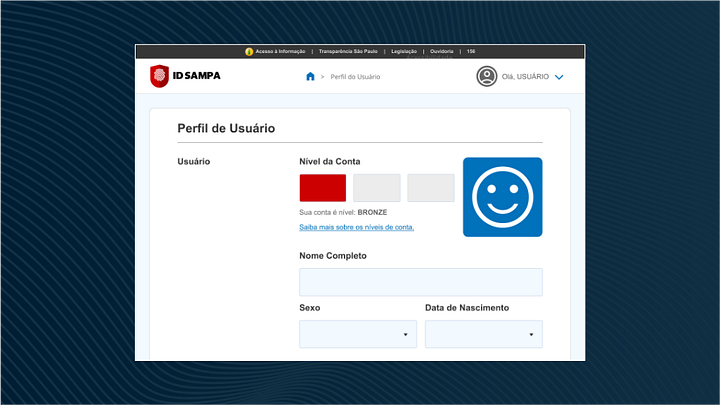Go to home via the house icon
Image resolution: width=720 pixels, height=405 pixels.
(310, 77)
